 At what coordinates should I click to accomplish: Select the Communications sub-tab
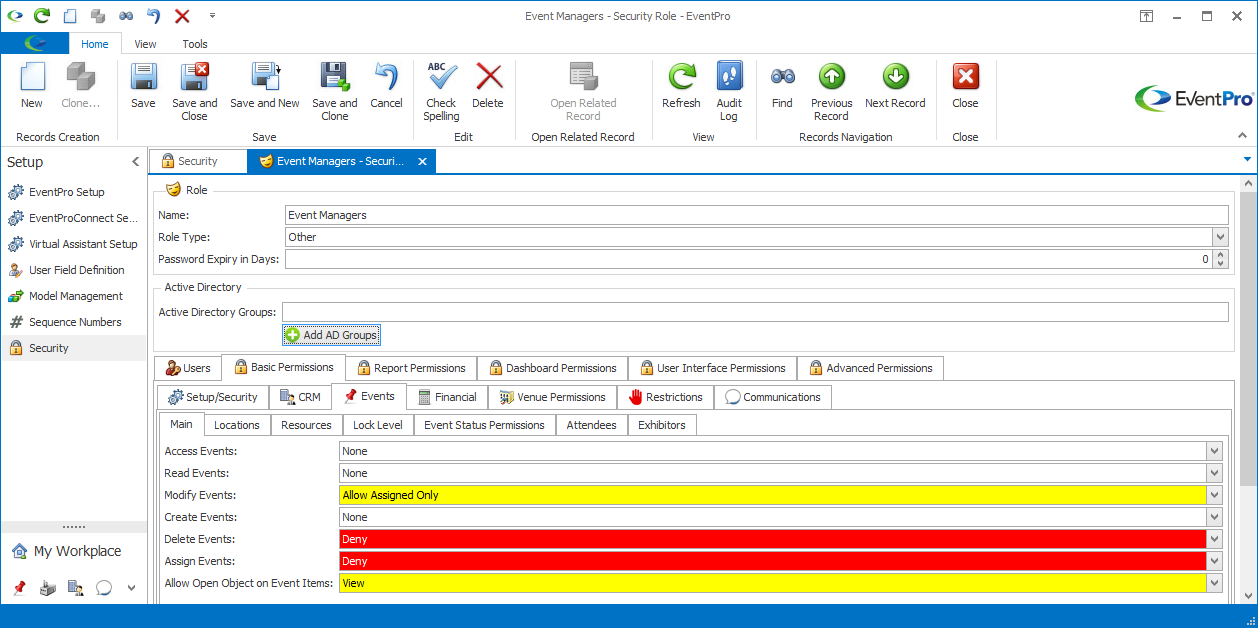[773, 397]
